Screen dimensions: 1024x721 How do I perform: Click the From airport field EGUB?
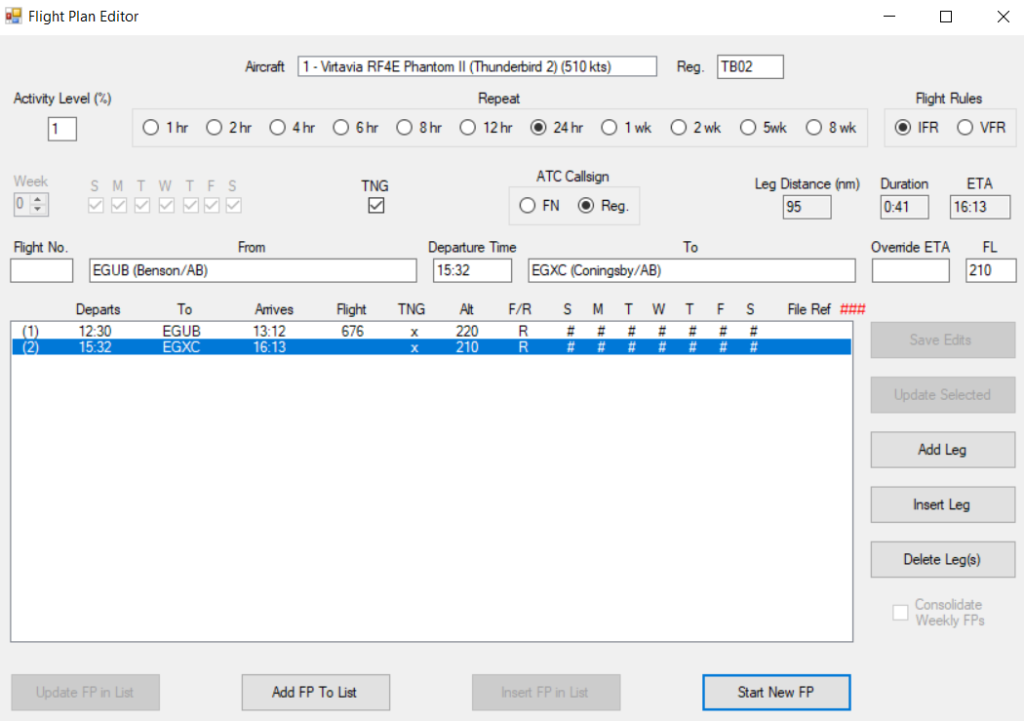click(x=251, y=271)
